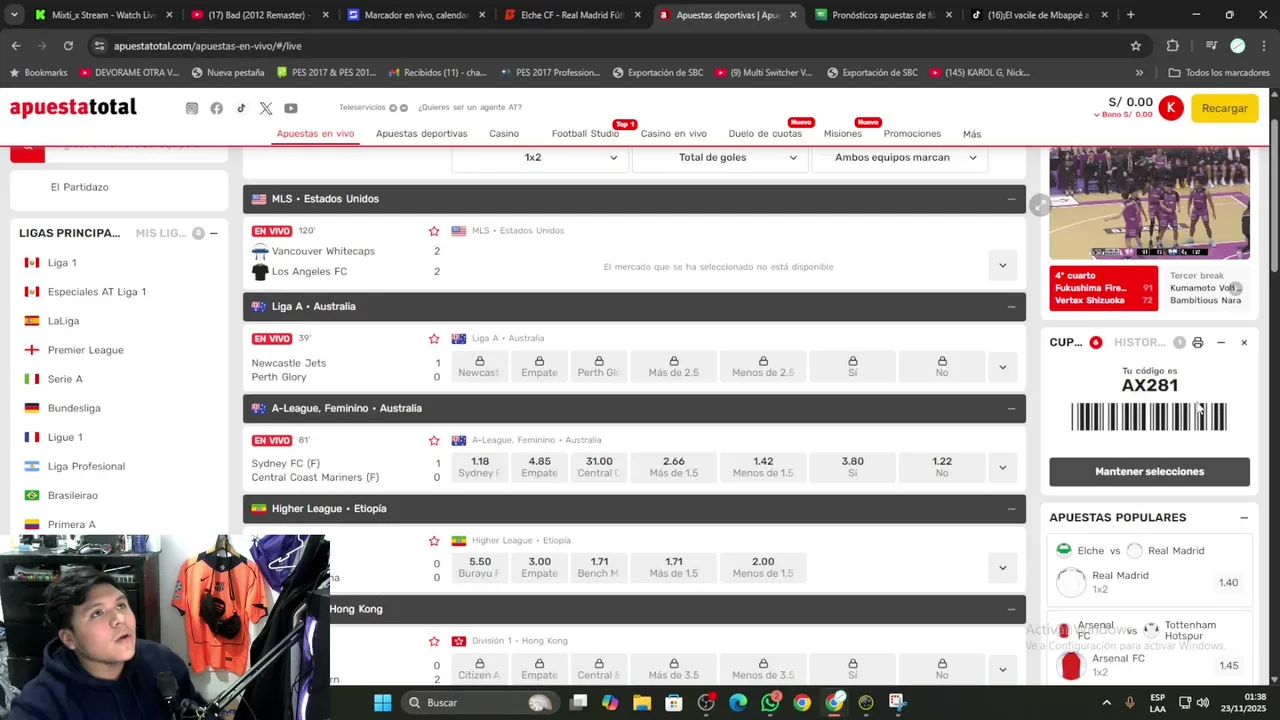This screenshot has height=720, width=1280.
Task: Click the Windows Start button
Action: click(383, 702)
